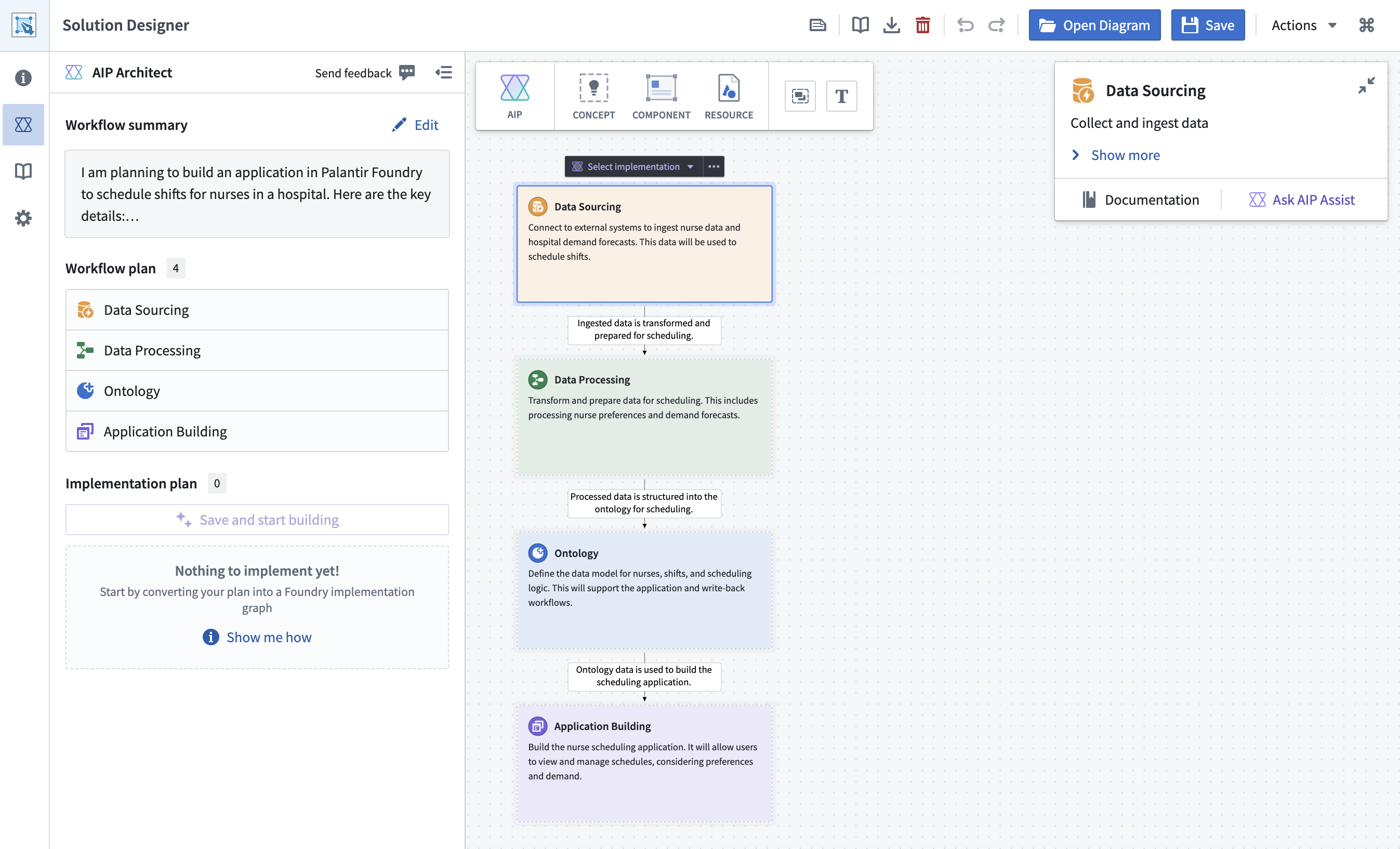The width and height of the screenshot is (1400, 849).
Task: Click the Open Diagram button
Action: click(1094, 25)
